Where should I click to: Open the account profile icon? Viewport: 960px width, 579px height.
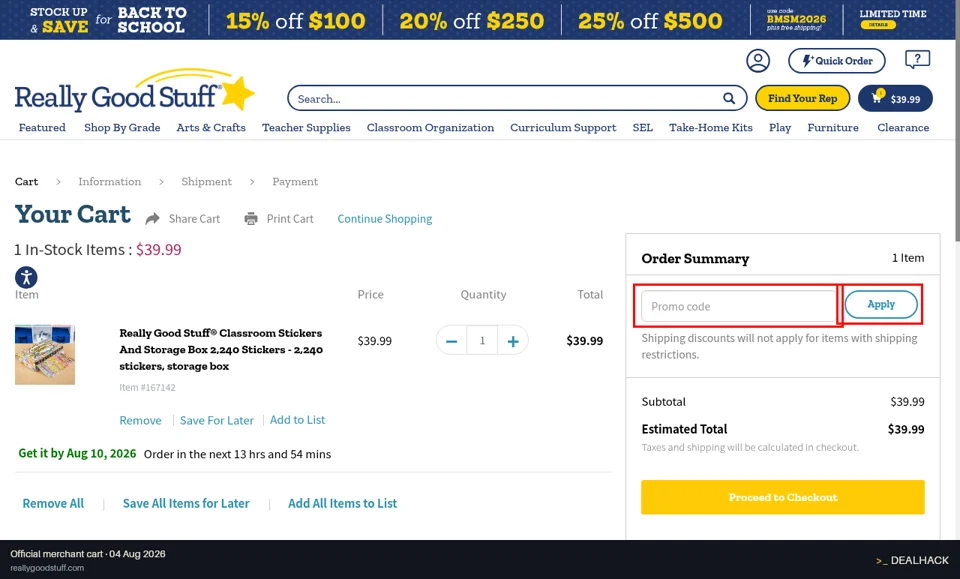(757, 61)
